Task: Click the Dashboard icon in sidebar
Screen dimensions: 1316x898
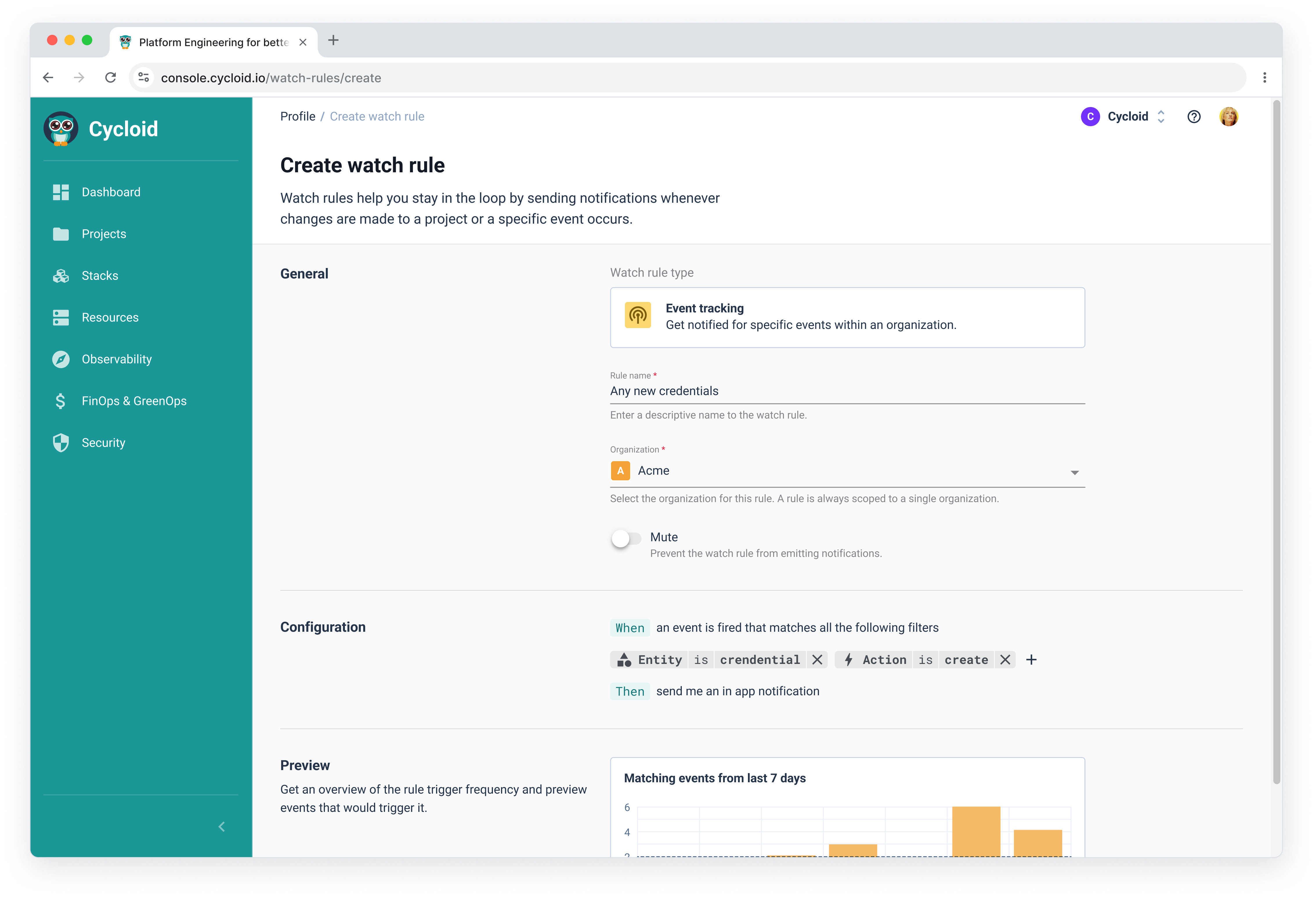Action: tap(61, 192)
